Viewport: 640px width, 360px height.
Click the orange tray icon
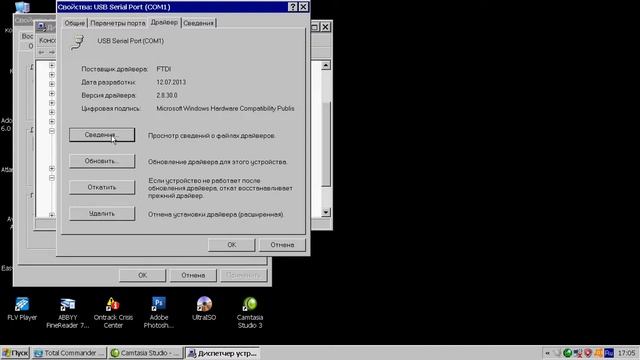[x=598, y=353]
